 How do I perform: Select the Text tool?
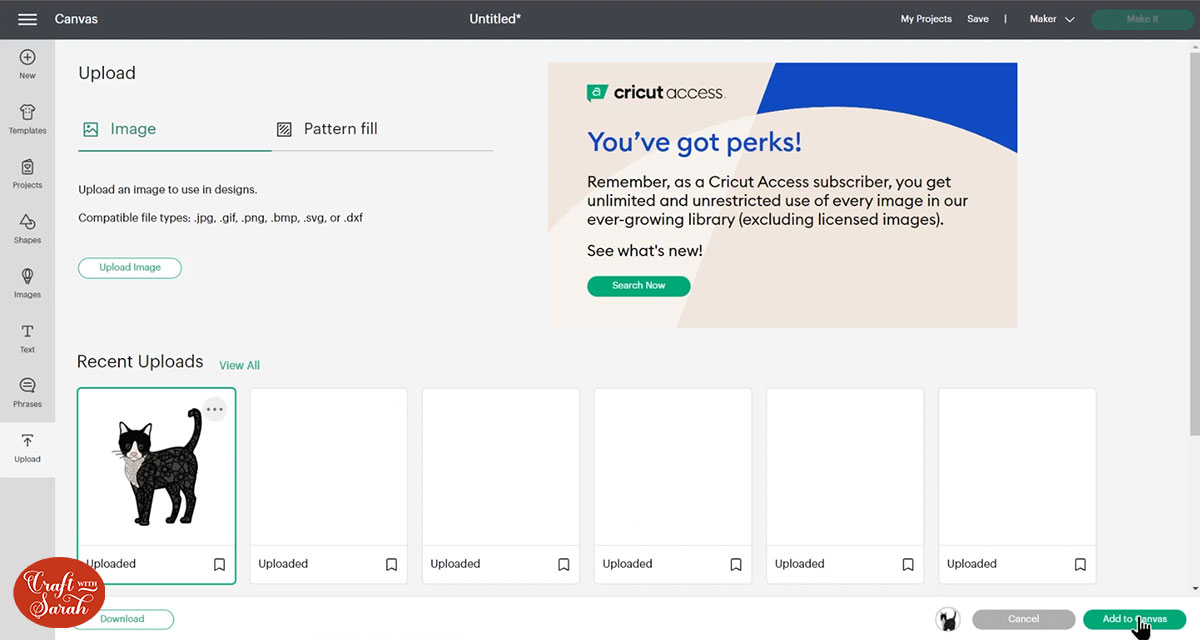click(27, 337)
